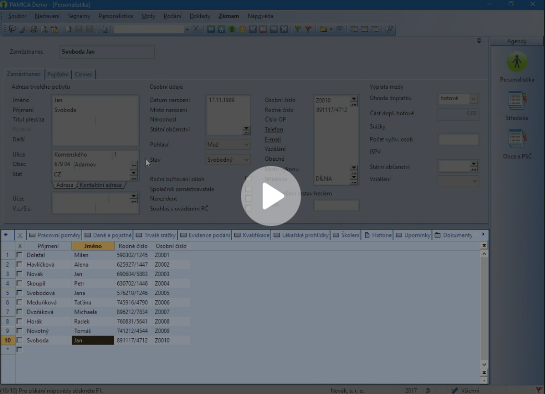Click the green circle toolbar icon
Viewport: 545px width, 394px height.
tap(232, 29)
